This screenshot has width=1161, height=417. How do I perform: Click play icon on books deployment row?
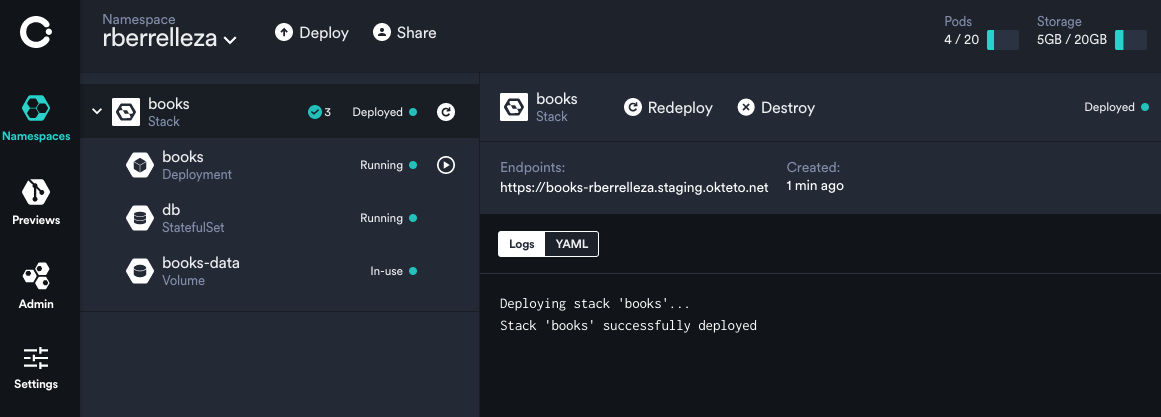446,165
